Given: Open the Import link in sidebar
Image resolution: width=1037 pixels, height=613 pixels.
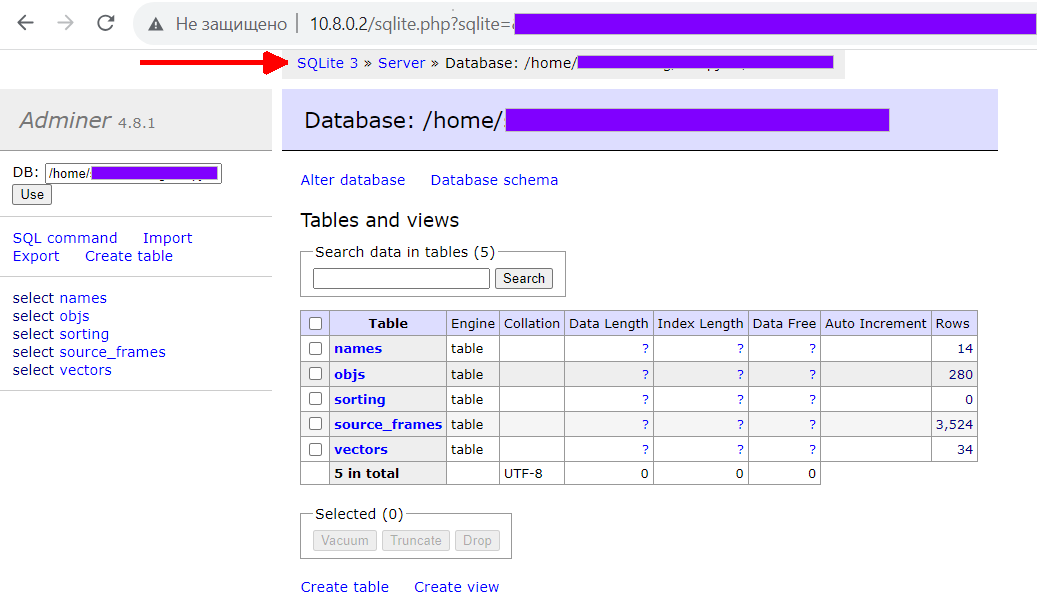Looking at the screenshot, I should (x=167, y=238).
